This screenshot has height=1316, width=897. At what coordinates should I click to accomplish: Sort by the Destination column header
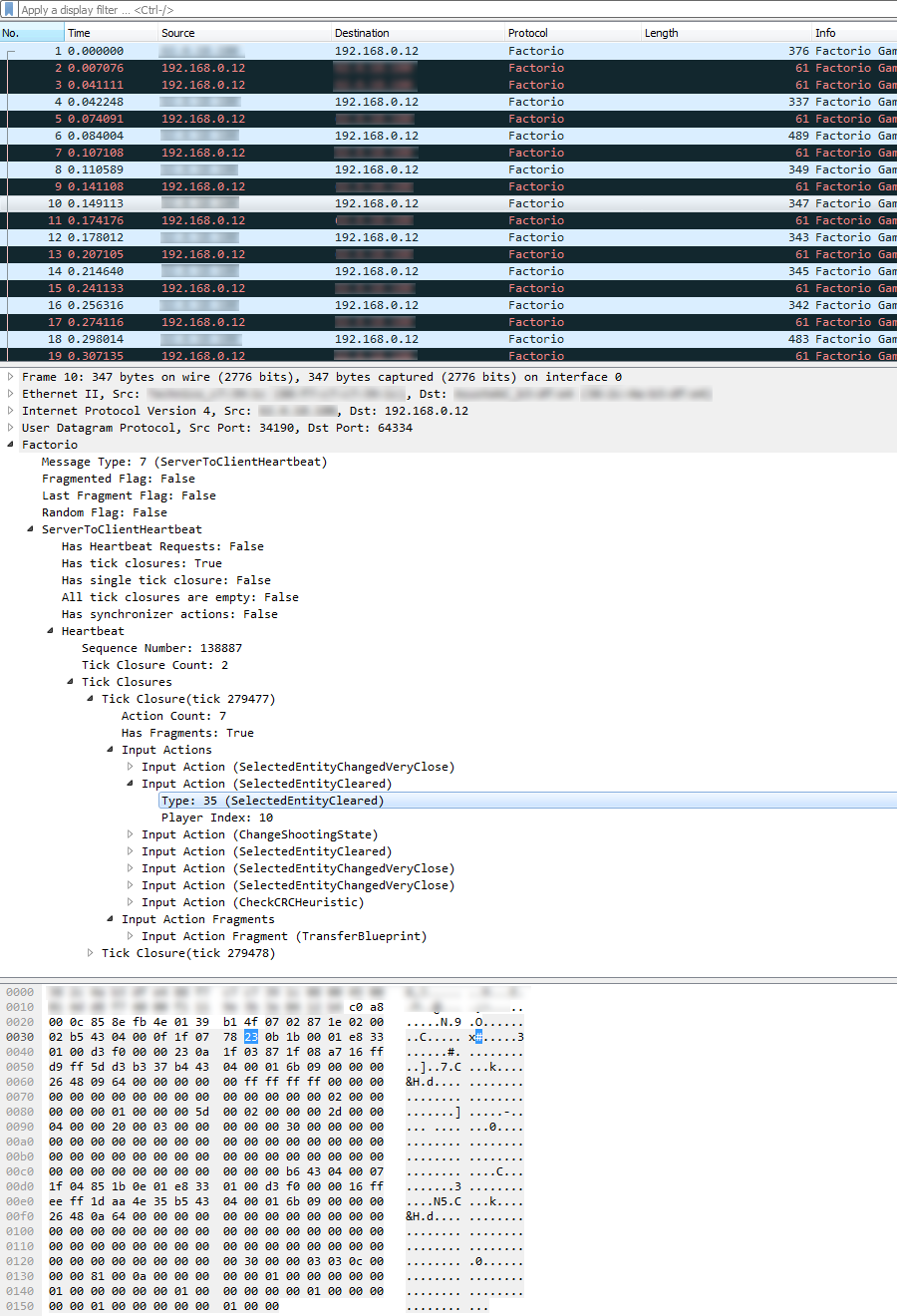pos(418,33)
